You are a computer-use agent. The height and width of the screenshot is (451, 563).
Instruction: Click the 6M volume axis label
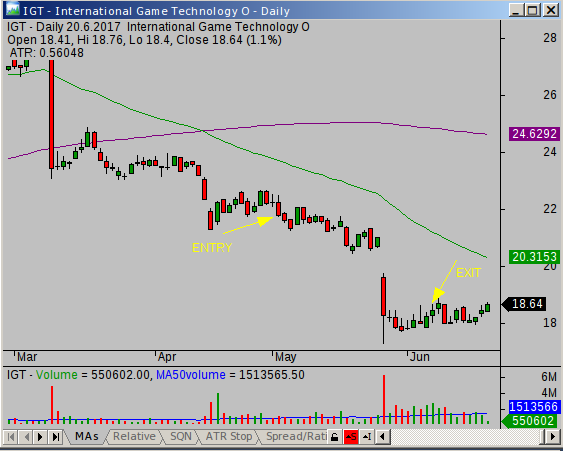tap(549, 377)
